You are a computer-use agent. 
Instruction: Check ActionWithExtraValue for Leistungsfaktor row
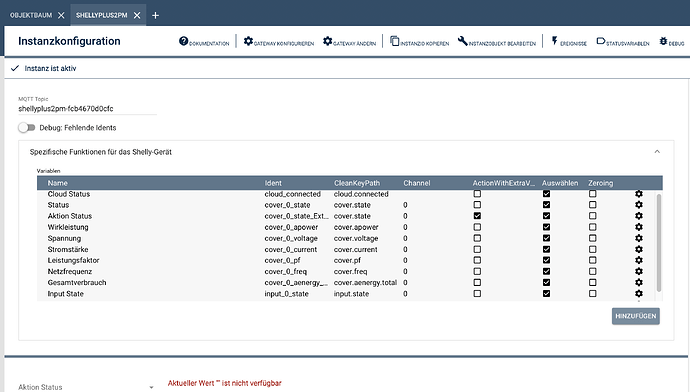477,260
